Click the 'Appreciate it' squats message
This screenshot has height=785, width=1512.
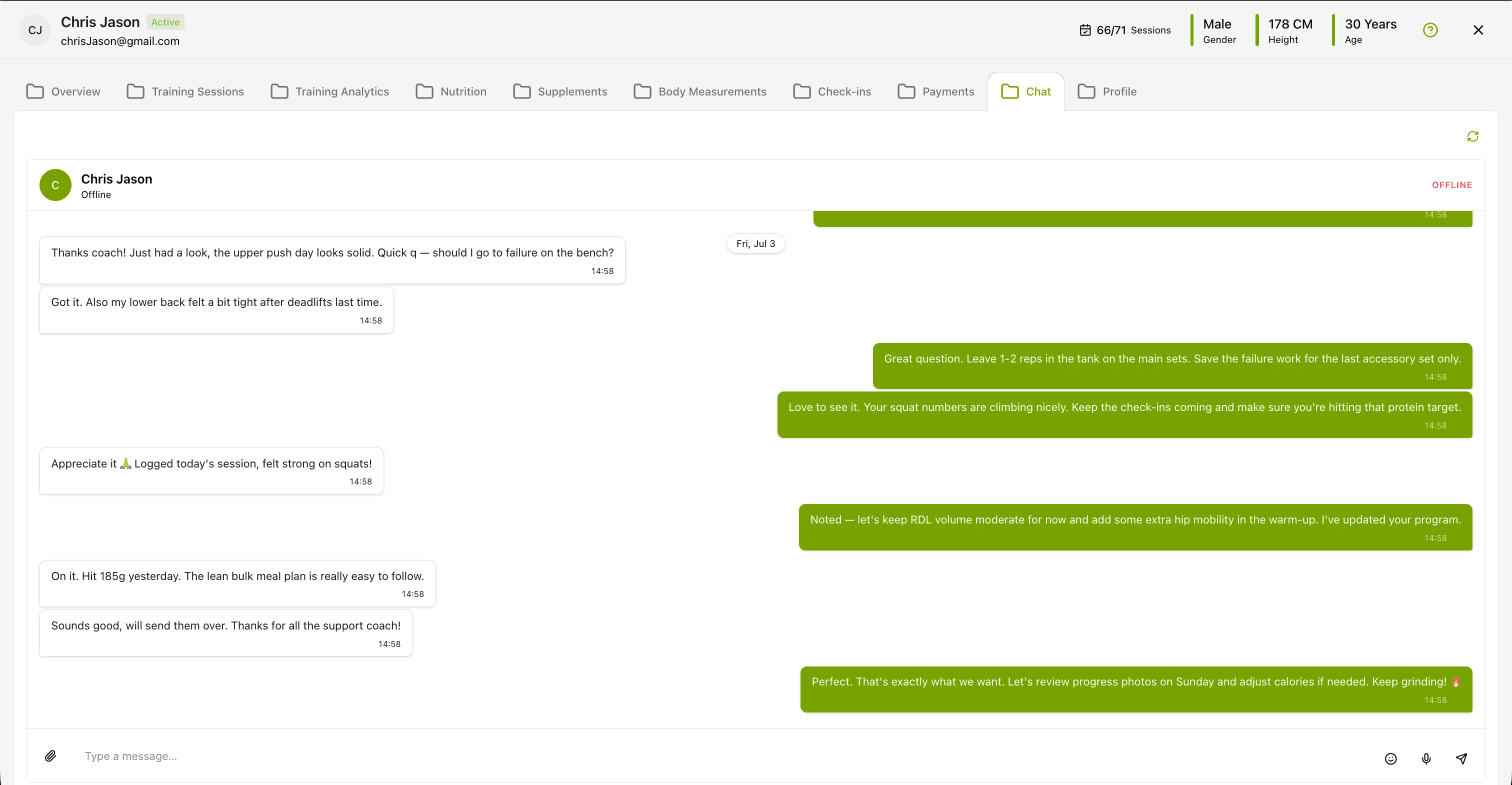pos(211,471)
